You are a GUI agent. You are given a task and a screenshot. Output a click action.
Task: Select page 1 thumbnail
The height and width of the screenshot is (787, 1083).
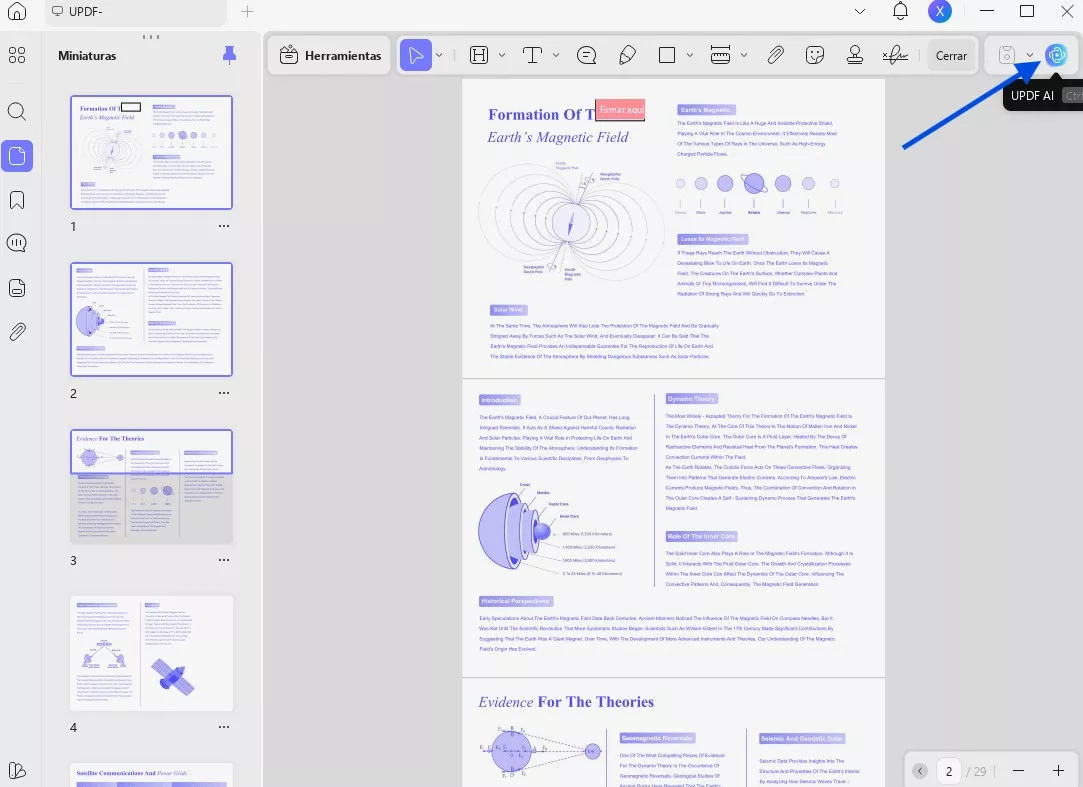click(151, 152)
